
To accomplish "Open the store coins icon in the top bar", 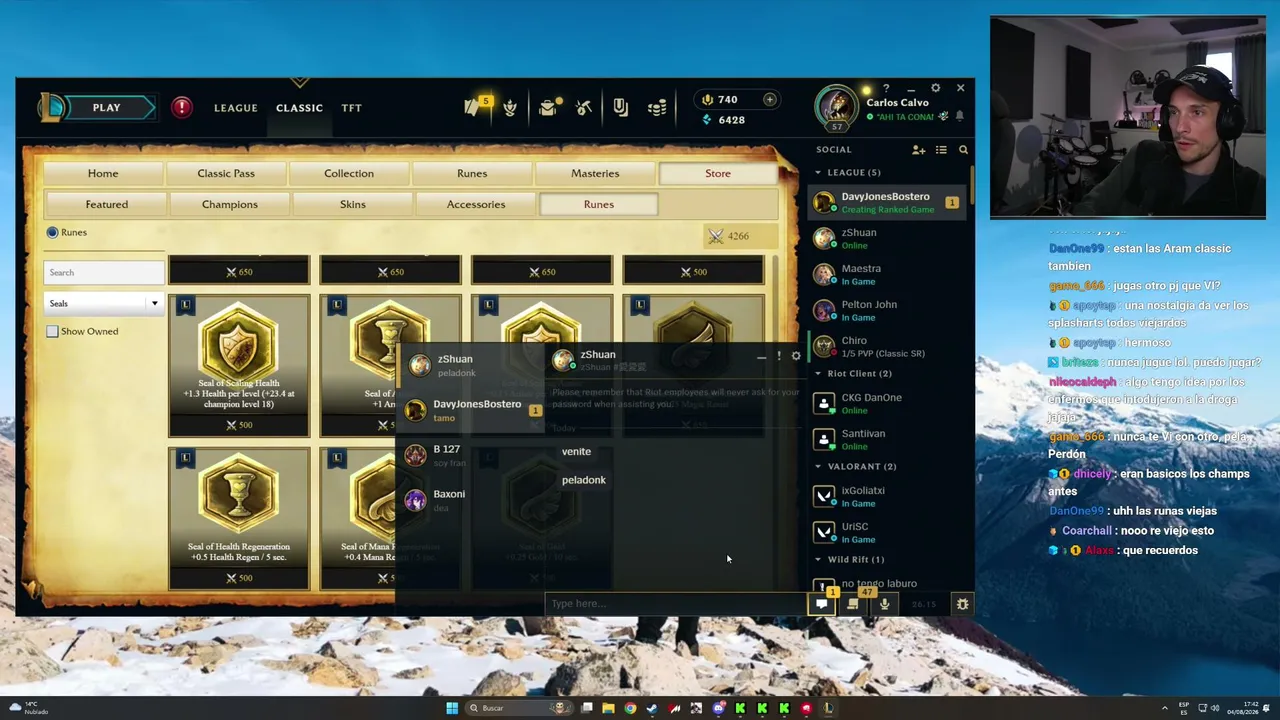I will [x=657, y=107].
